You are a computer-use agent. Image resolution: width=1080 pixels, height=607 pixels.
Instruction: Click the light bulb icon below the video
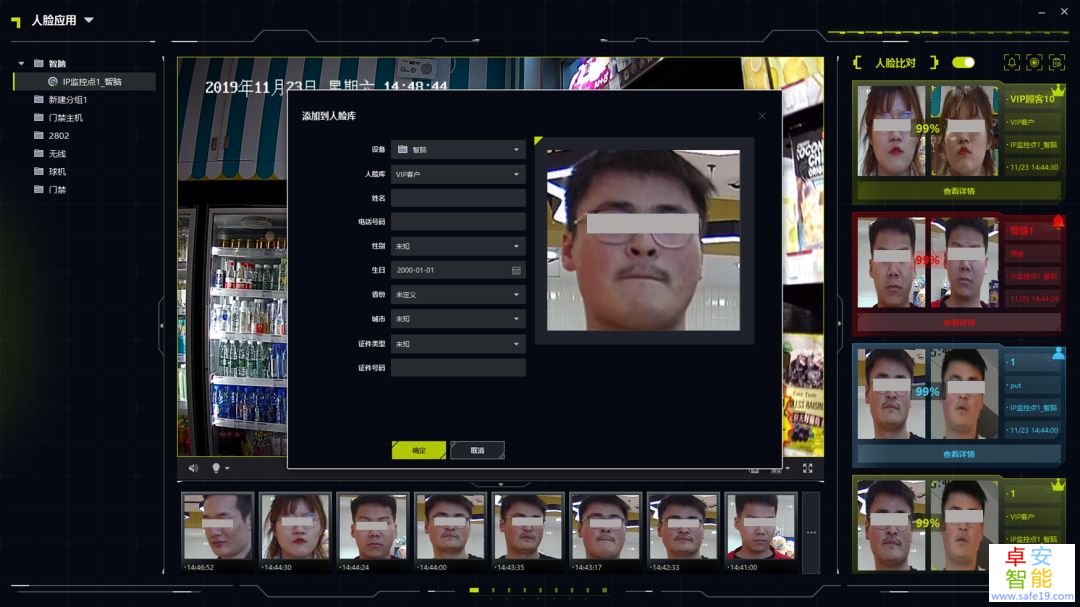[x=216, y=468]
